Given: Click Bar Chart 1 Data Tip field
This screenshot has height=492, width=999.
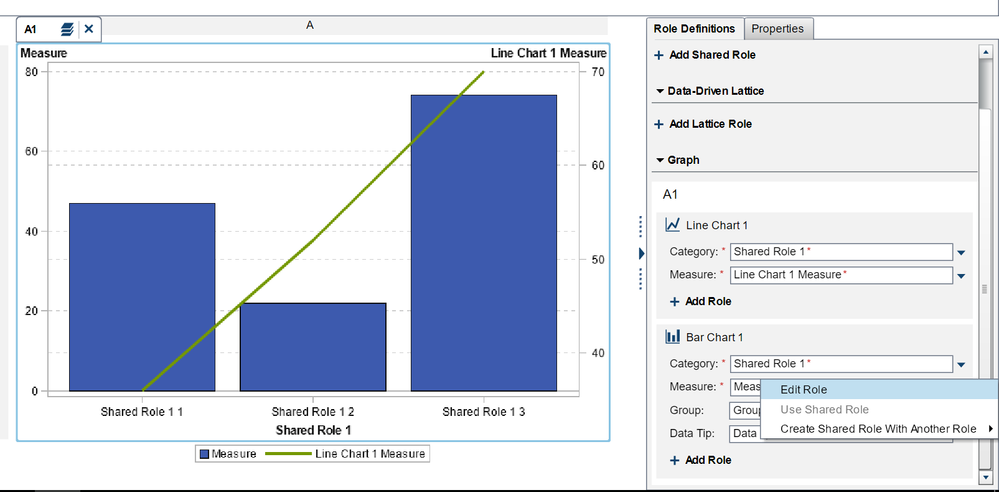Looking at the screenshot, I should tap(745, 434).
